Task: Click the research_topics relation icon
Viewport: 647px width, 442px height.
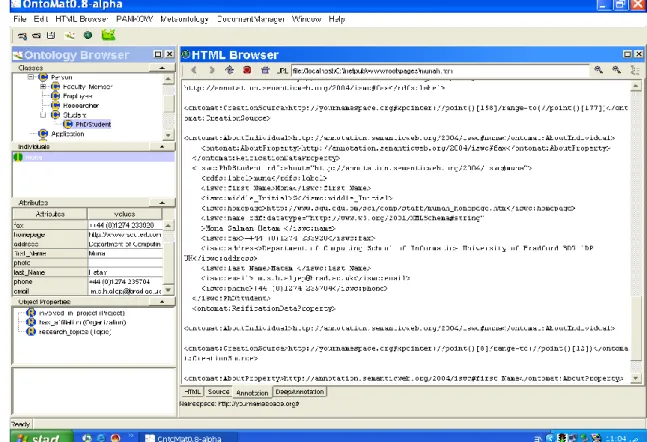Action: [31, 331]
